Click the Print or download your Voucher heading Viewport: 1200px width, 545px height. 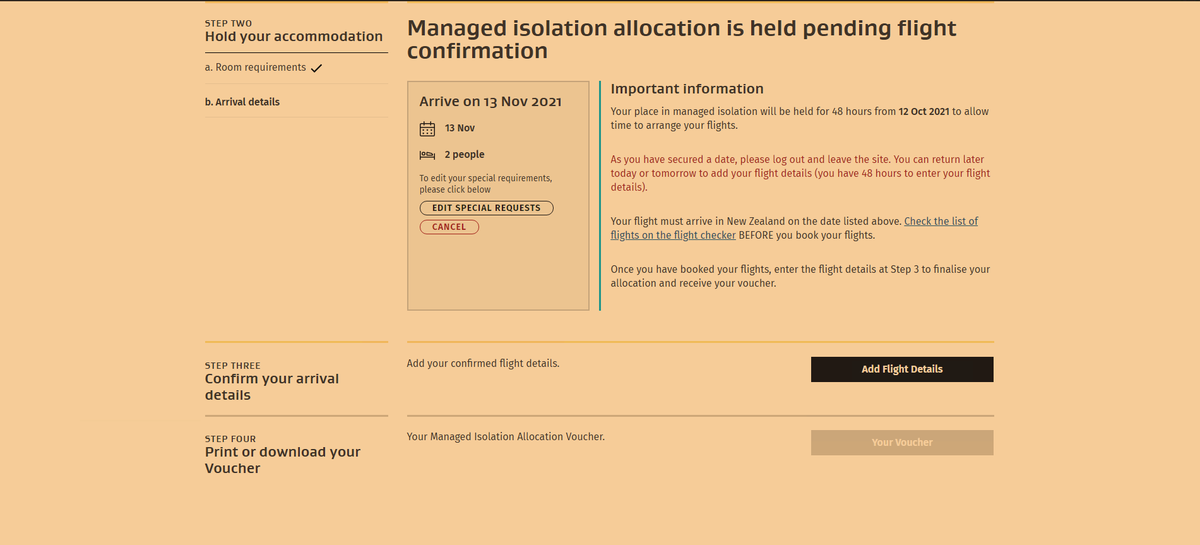coord(283,460)
